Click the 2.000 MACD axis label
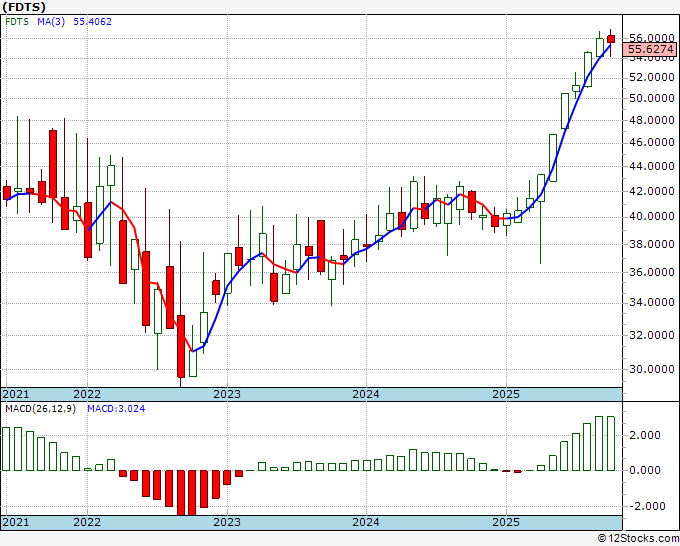Image resolution: width=680 pixels, height=546 pixels. (x=646, y=435)
